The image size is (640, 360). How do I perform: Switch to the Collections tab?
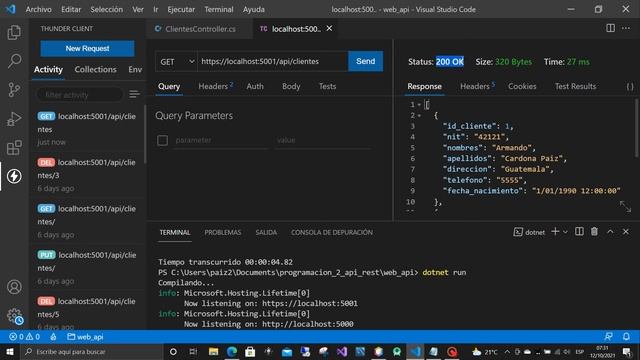(95, 69)
